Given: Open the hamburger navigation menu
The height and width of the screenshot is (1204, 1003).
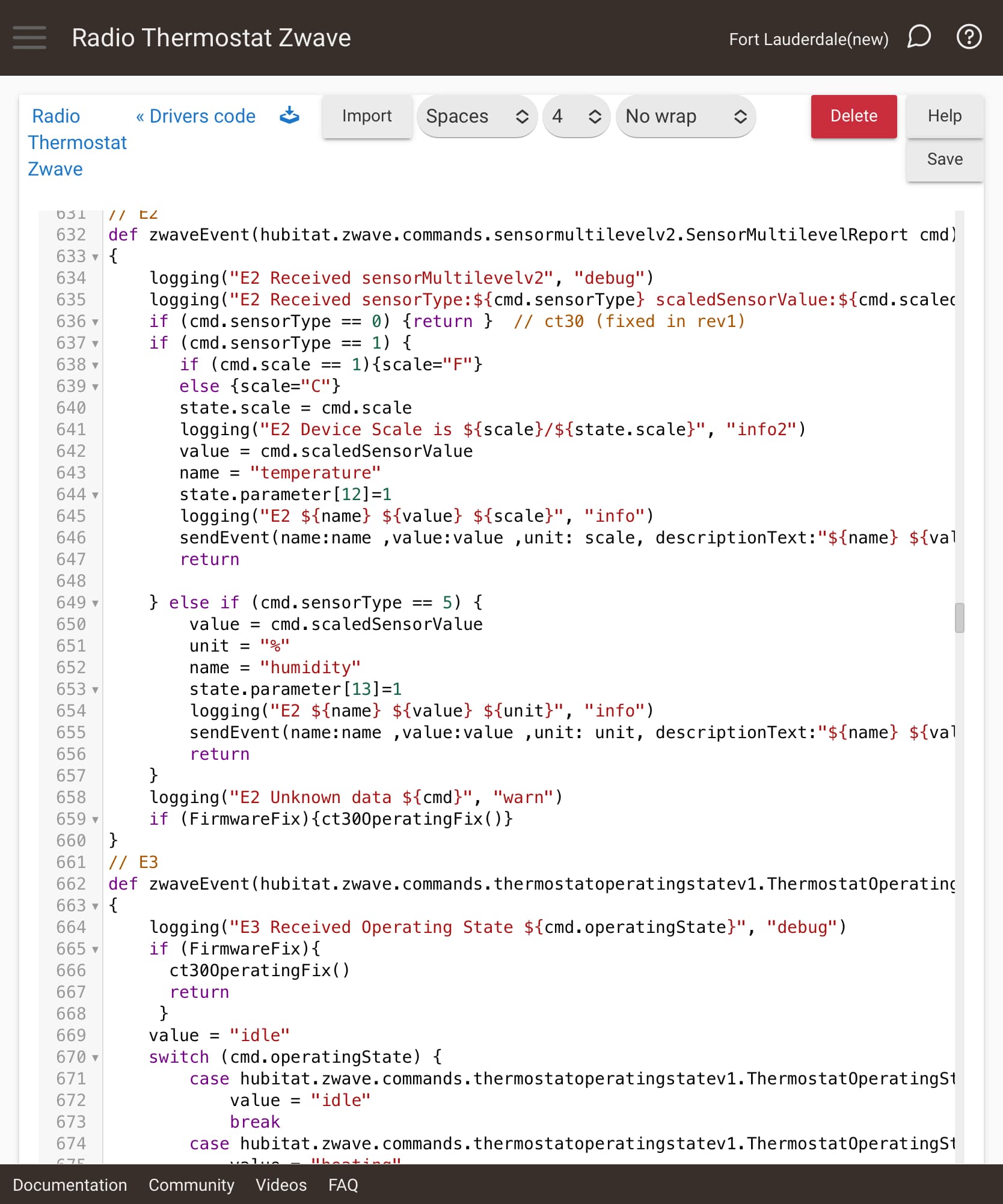Looking at the screenshot, I should 29,37.
